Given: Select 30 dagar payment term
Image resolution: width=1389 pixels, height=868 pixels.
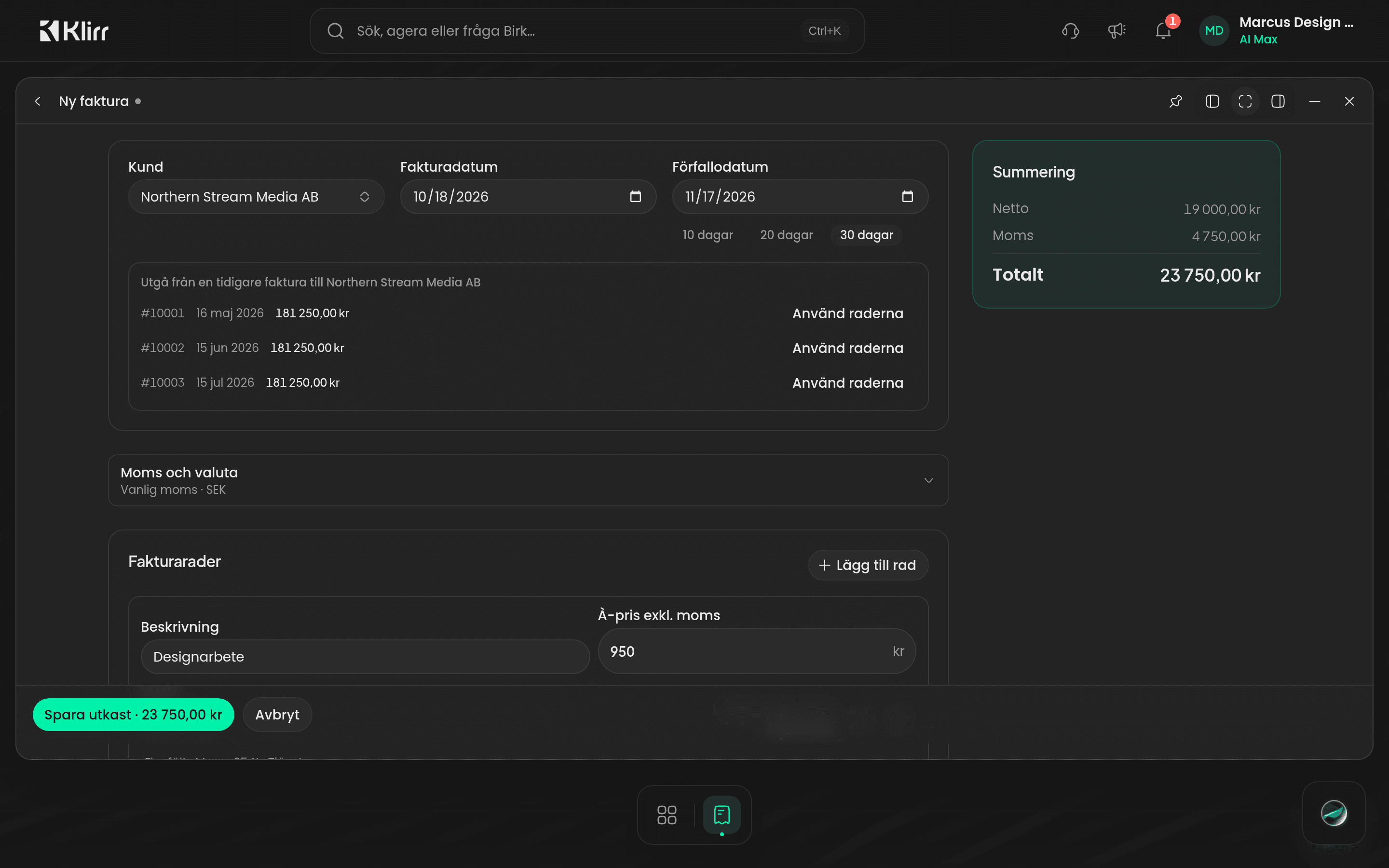Looking at the screenshot, I should point(866,235).
